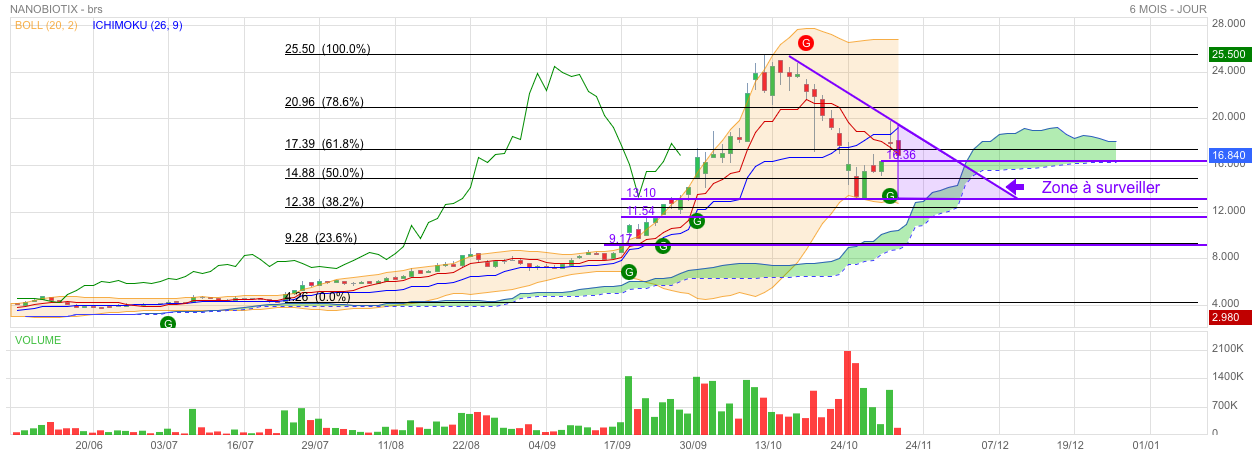Click the red G signal marker above the peak
The image size is (1252, 455).
(806, 43)
